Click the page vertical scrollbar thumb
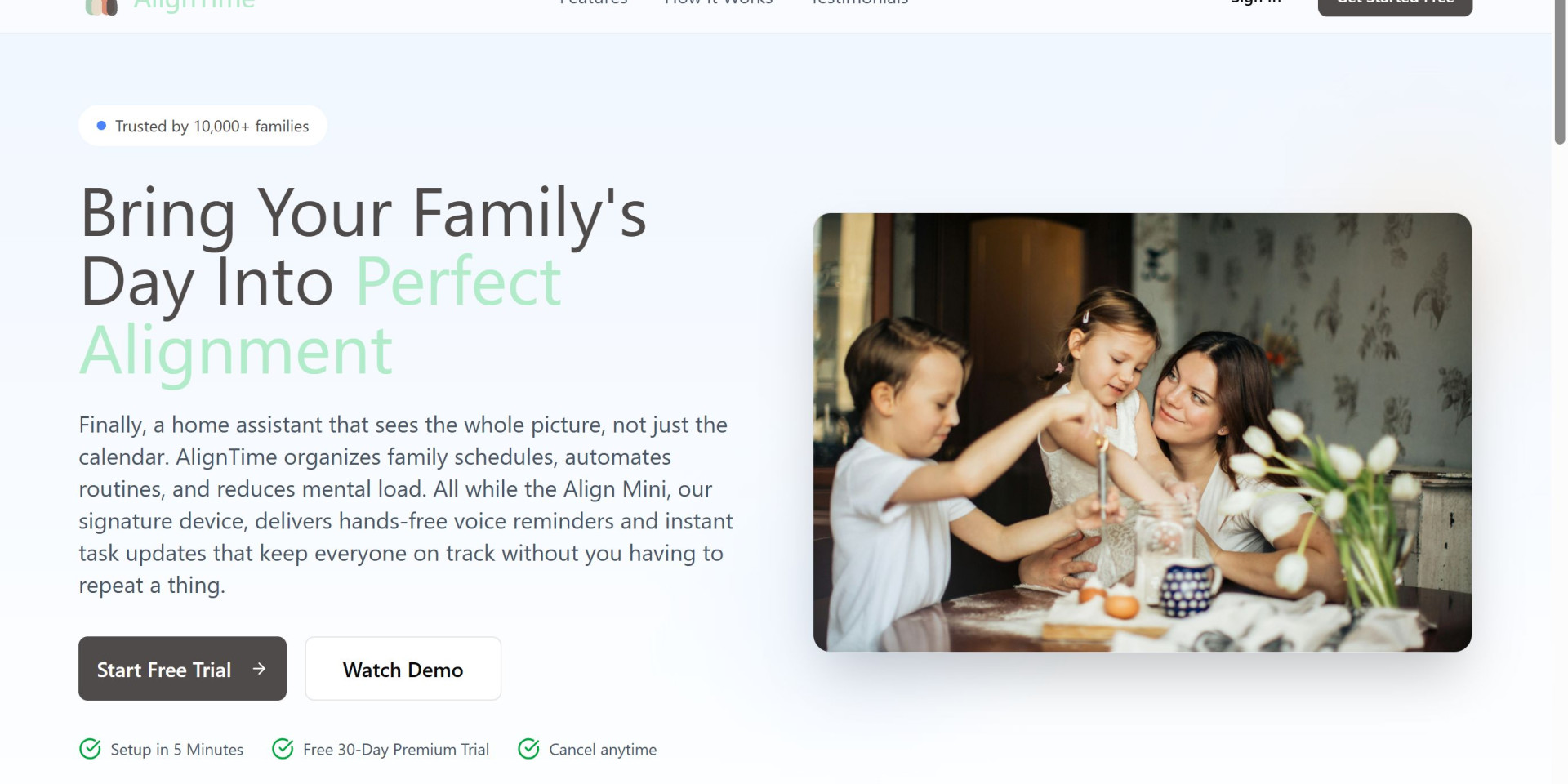The height and width of the screenshot is (784, 1568). 1559,73
